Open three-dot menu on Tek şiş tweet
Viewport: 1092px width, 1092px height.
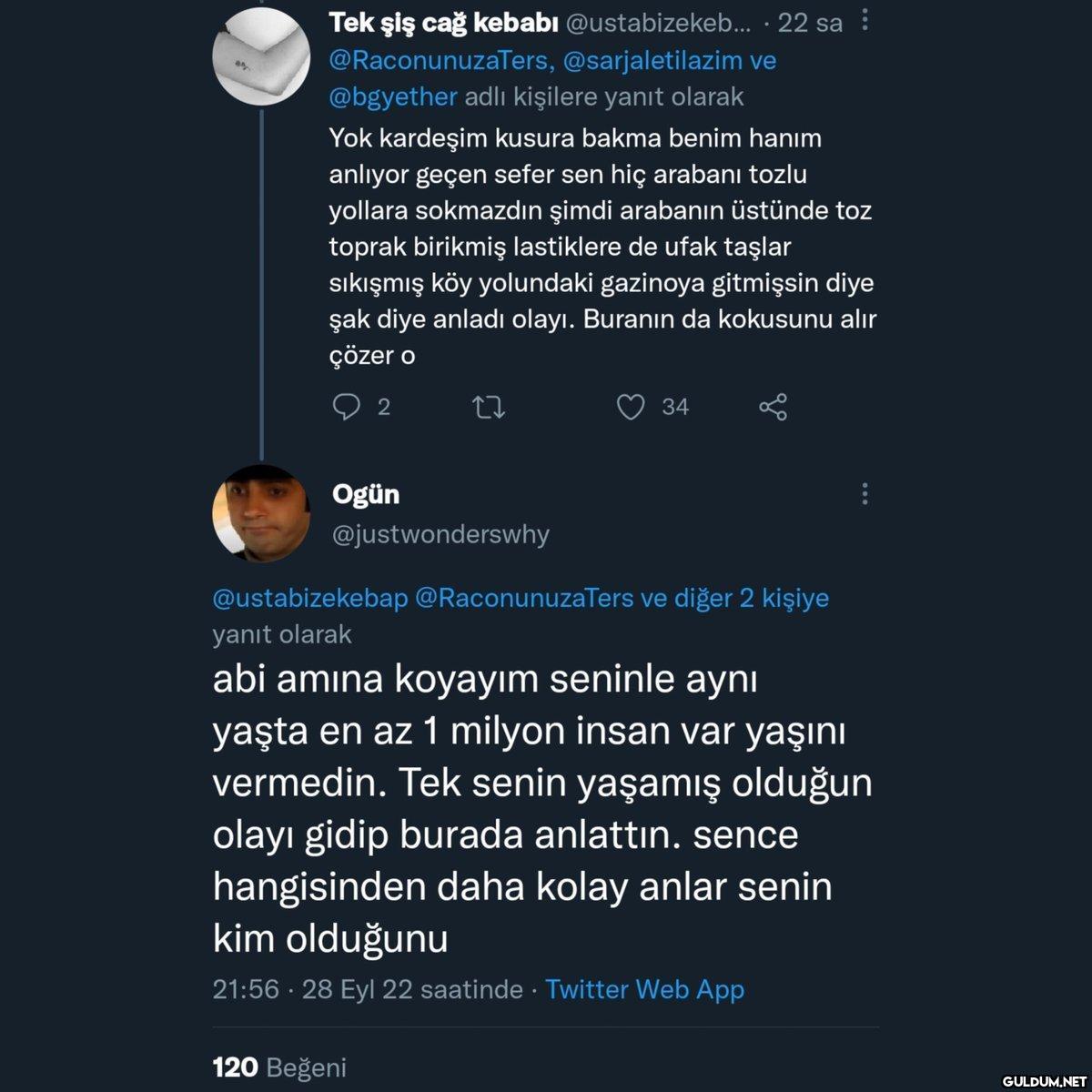point(864,21)
